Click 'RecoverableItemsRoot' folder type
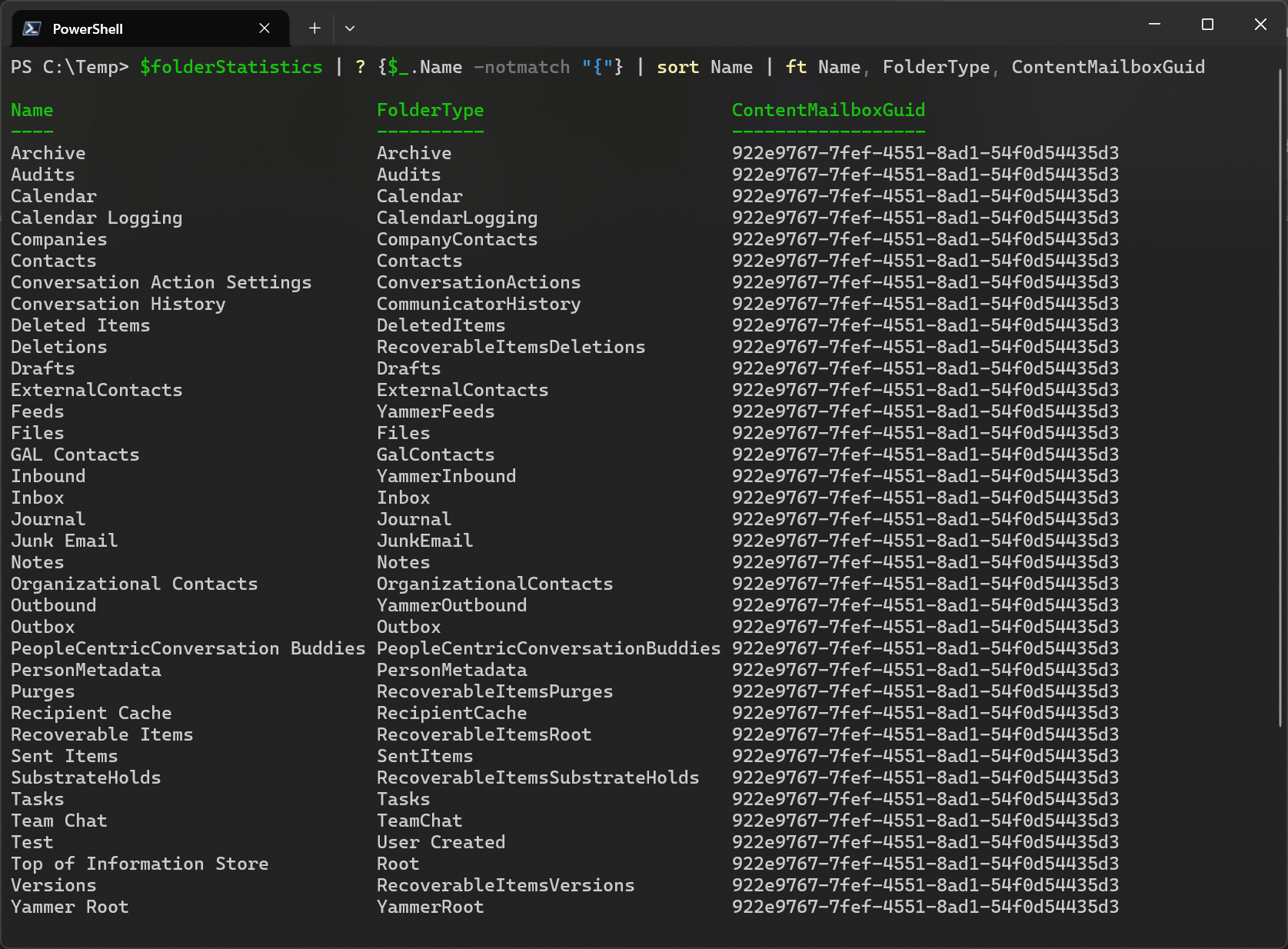Viewport: 1288px width, 949px height. pos(484,734)
